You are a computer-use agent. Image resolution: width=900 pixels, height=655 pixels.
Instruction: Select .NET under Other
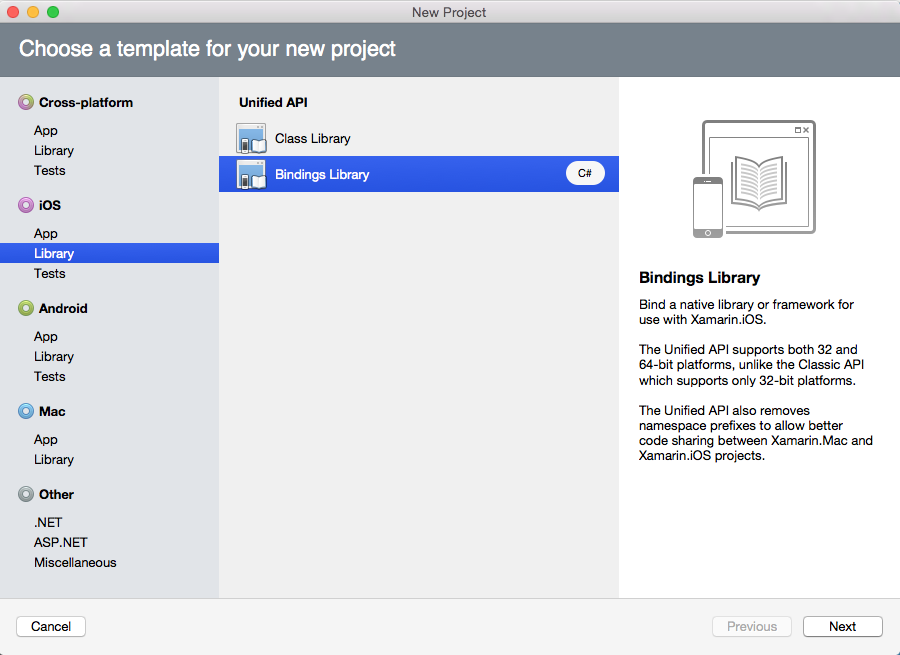pos(48,522)
